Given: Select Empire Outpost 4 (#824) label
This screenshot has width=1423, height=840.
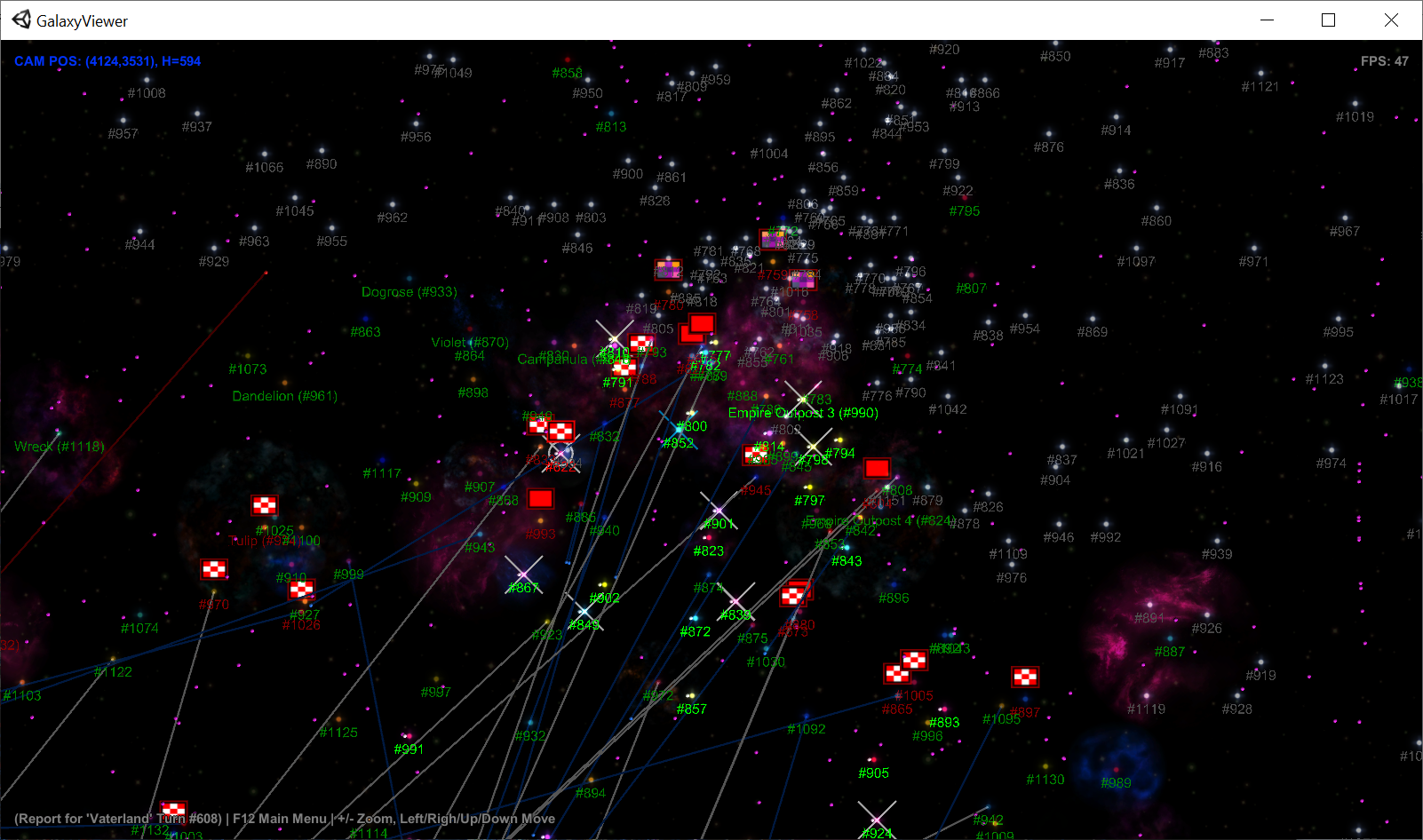Looking at the screenshot, I should [x=880, y=520].
